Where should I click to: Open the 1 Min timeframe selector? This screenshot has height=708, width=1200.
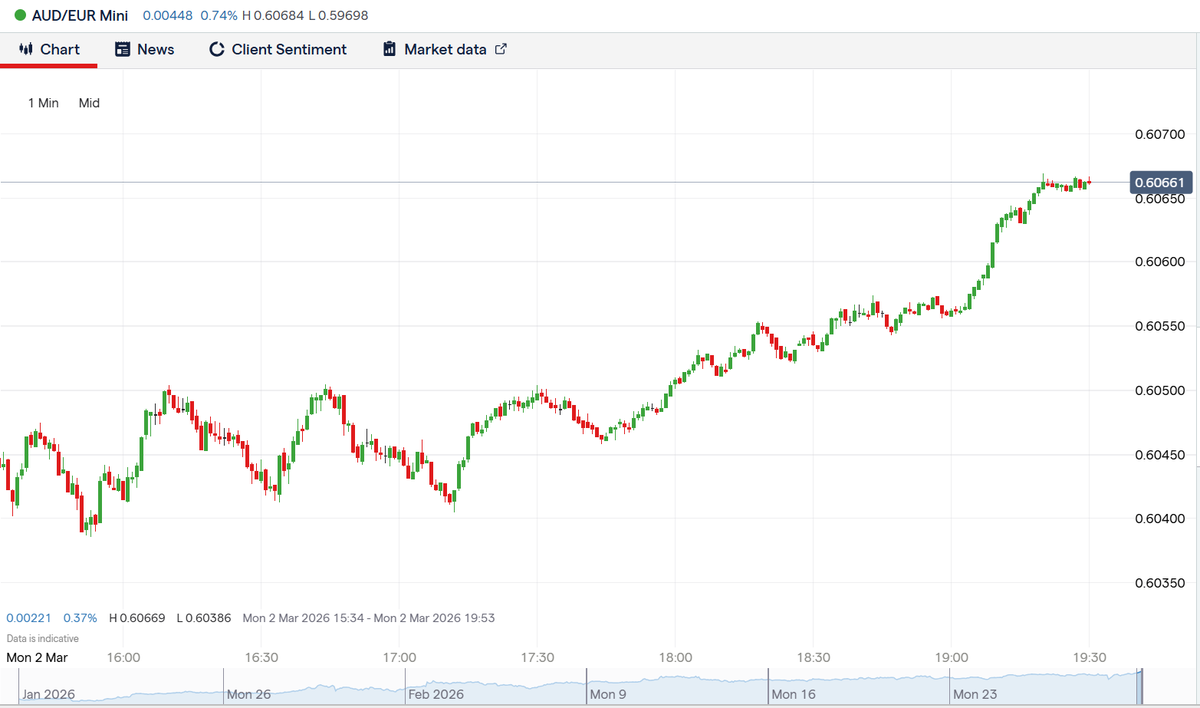click(x=43, y=103)
